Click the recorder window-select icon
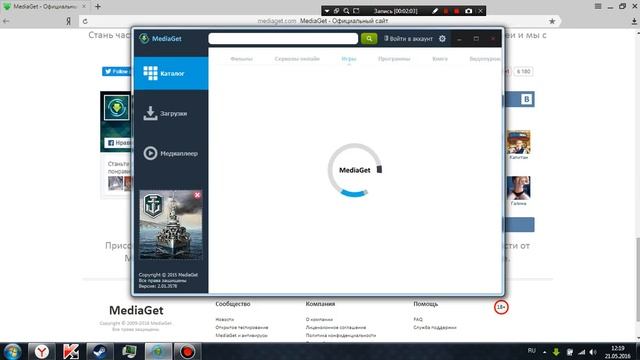Image resolution: width=640 pixels, height=360 pixels. [x=336, y=11]
